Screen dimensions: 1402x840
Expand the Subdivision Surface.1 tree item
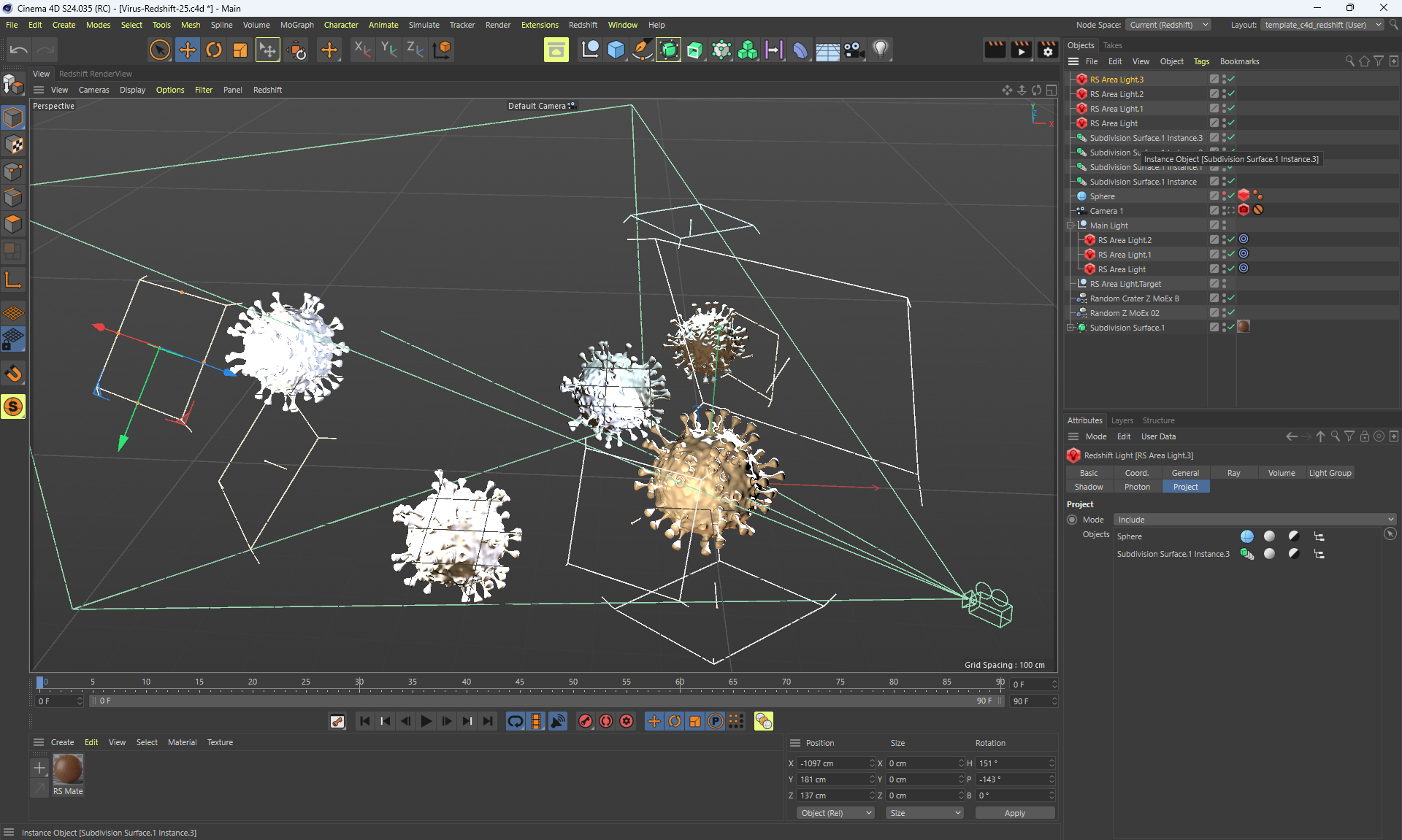click(1070, 328)
